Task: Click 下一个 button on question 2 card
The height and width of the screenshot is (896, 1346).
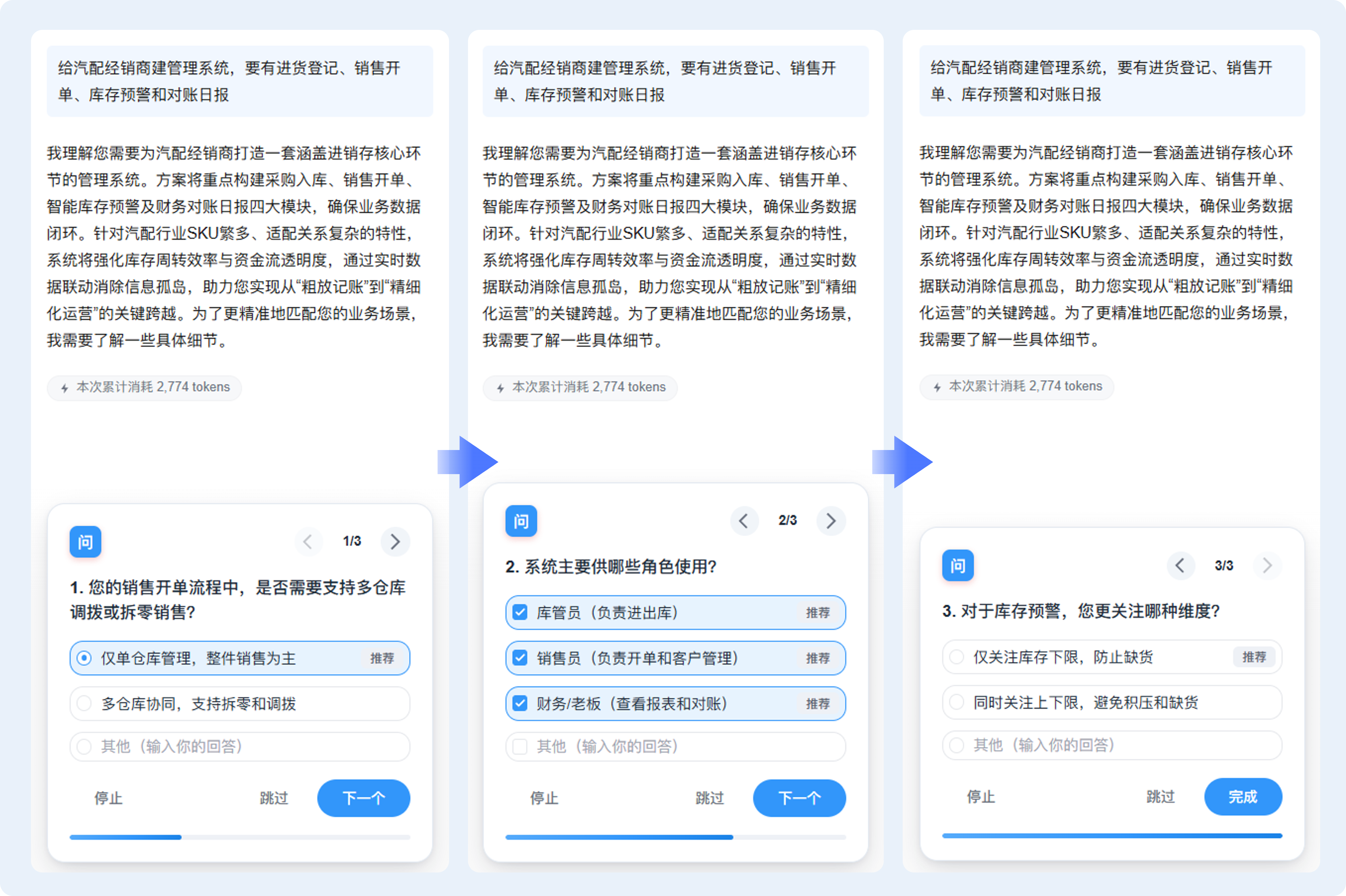Action: 799,798
